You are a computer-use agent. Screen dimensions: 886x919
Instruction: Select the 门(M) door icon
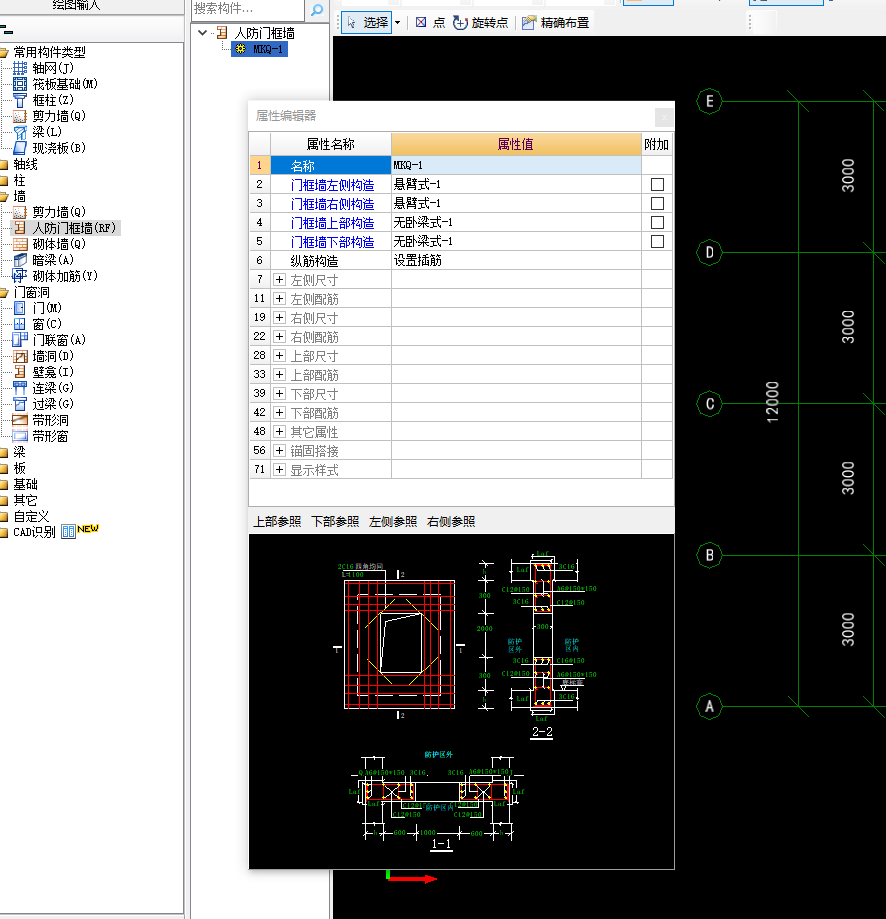(x=20, y=308)
